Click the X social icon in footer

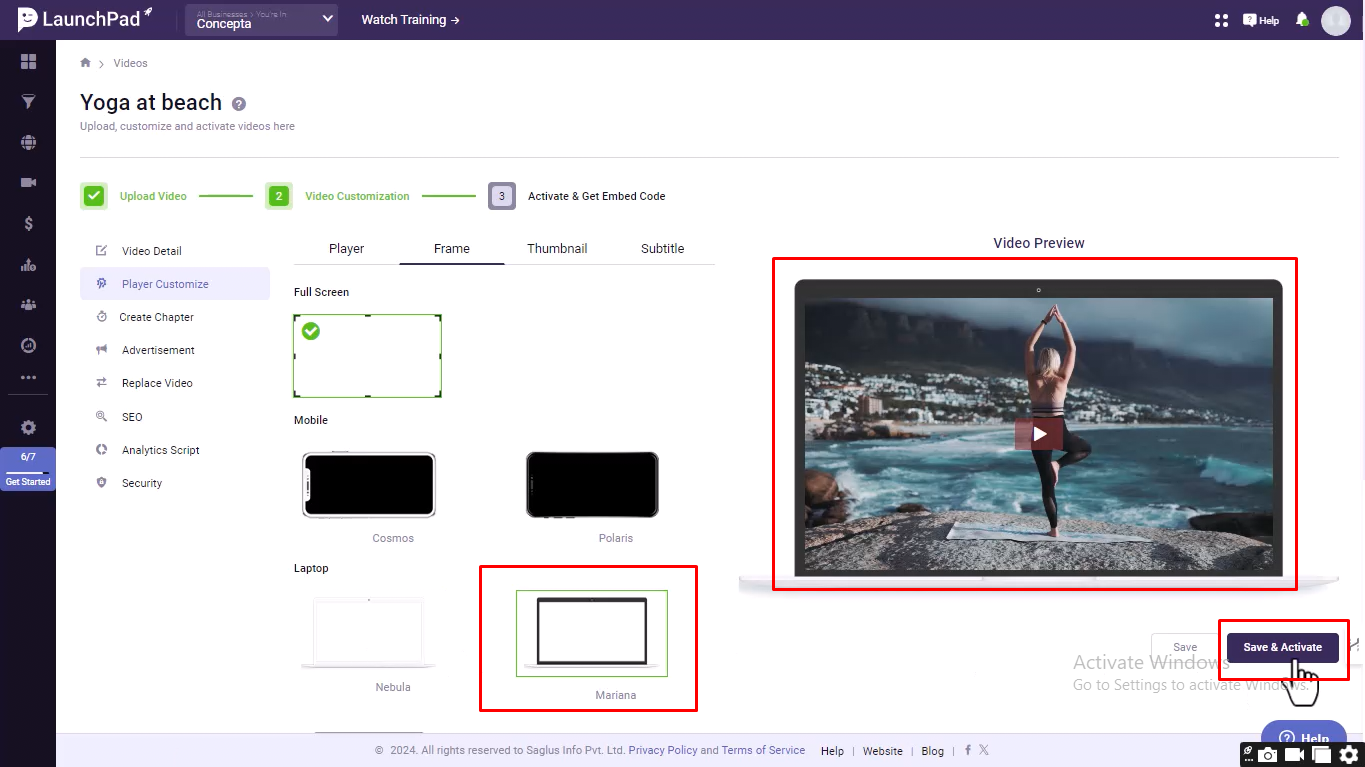[984, 750]
